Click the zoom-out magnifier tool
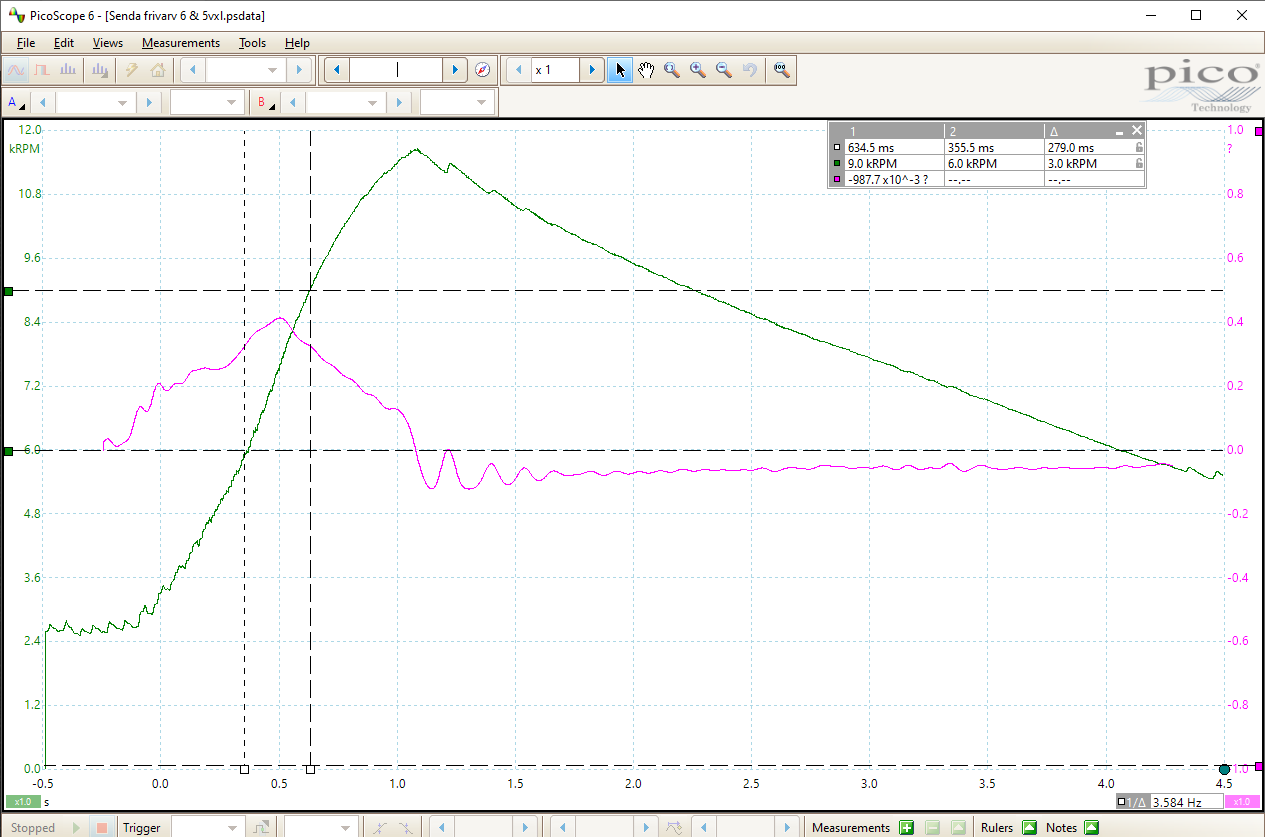Image resolution: width=1265 pixels, height=837 pixels. pyautogui.click(x=723, y=70)
